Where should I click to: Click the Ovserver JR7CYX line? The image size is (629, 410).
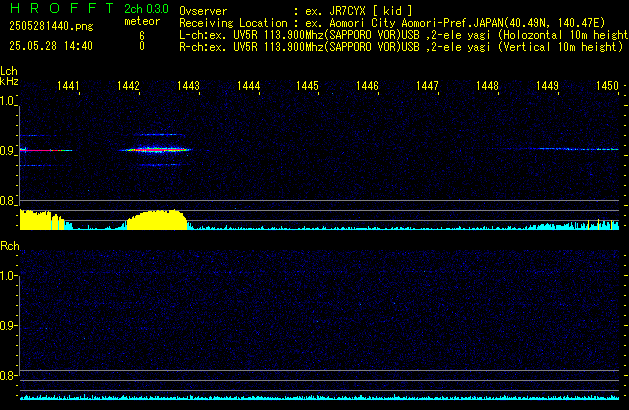pos(296,11)
